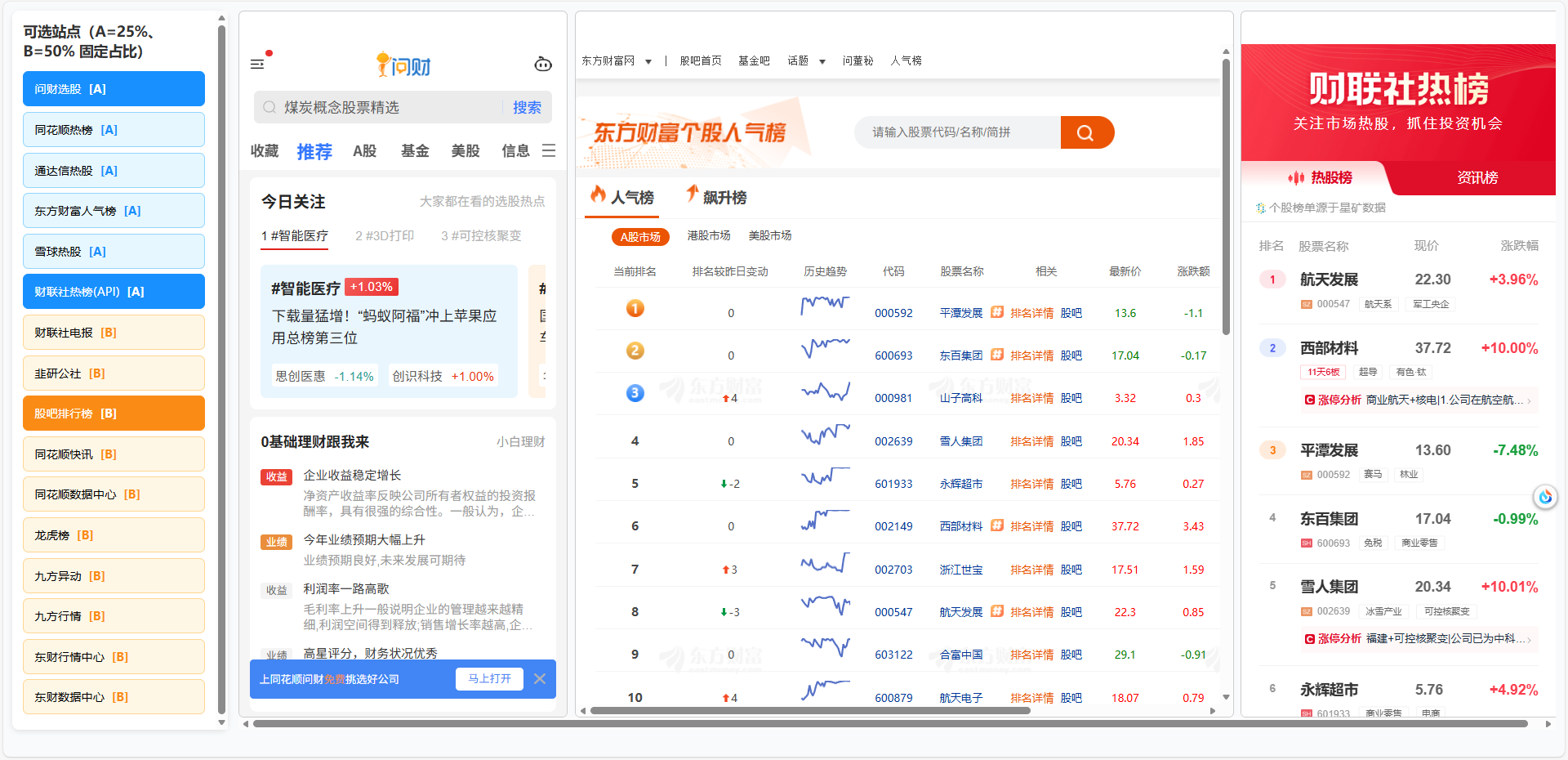Screen dimensions: 1568x760
Task: Click 排名详情 link for 雪人集团
Action: pyautogui.click(x=1031, y=441)
